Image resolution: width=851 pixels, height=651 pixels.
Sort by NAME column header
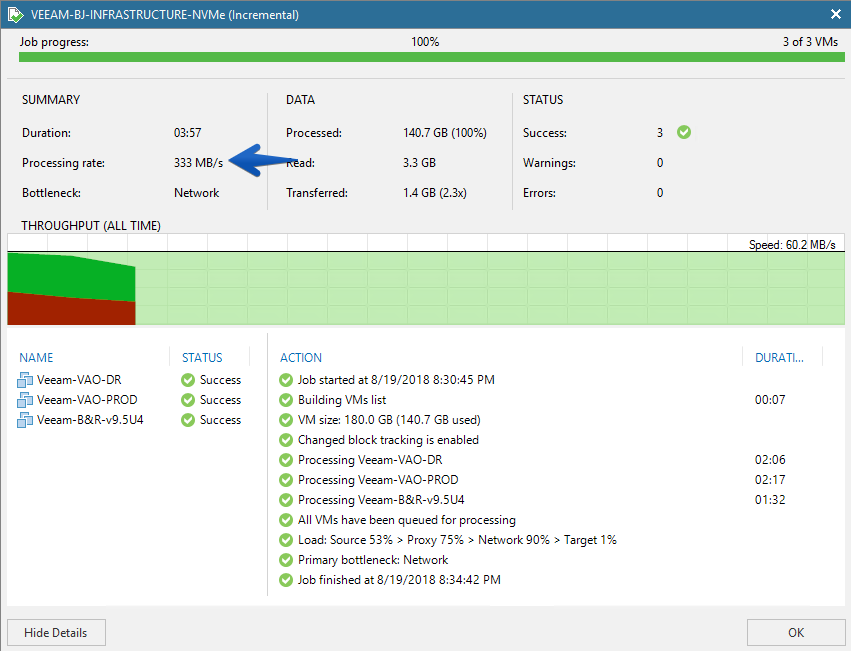36,358
